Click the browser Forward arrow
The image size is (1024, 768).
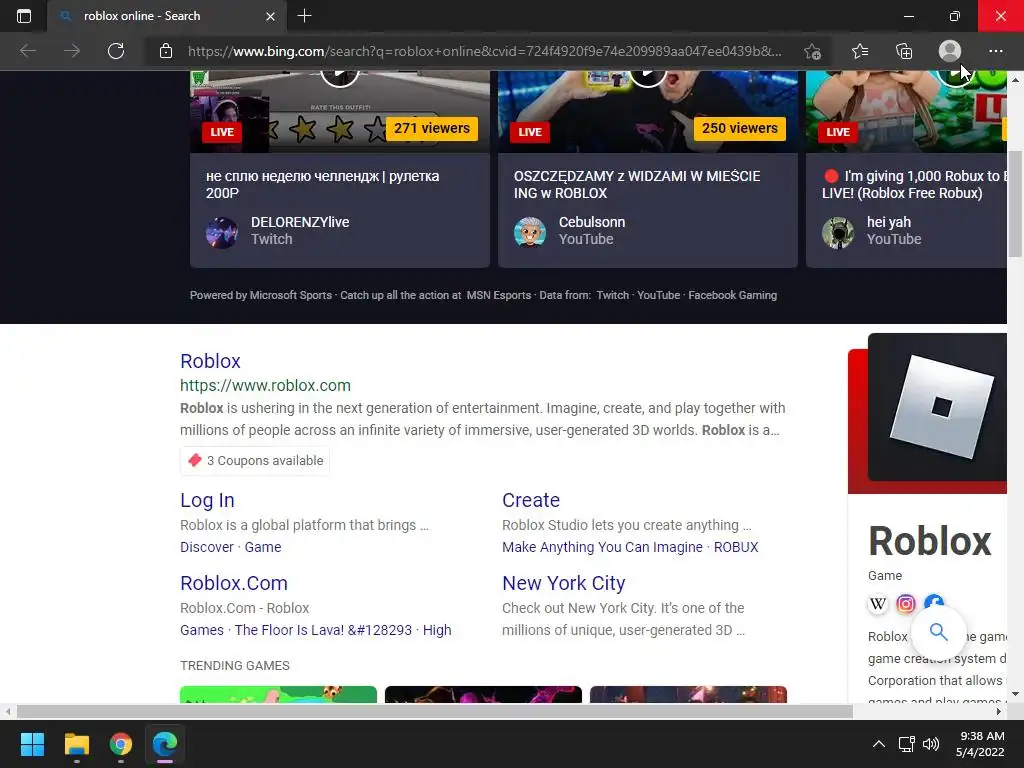pos(72,51)
